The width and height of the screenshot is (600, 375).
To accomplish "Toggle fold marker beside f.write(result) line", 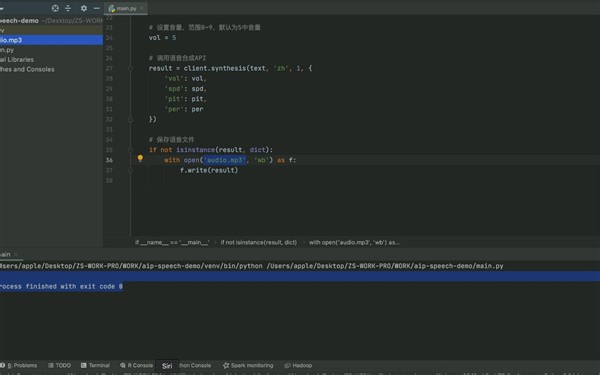I will pos(130,170).
